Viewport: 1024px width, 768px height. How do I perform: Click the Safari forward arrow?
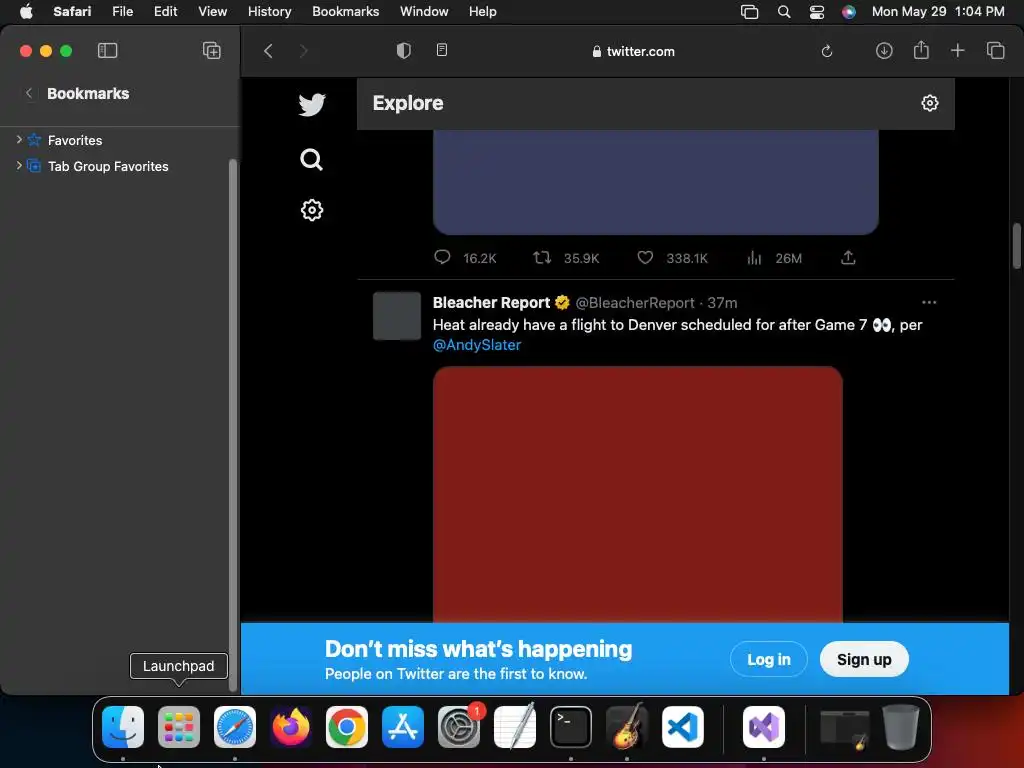tap(303, 51)
